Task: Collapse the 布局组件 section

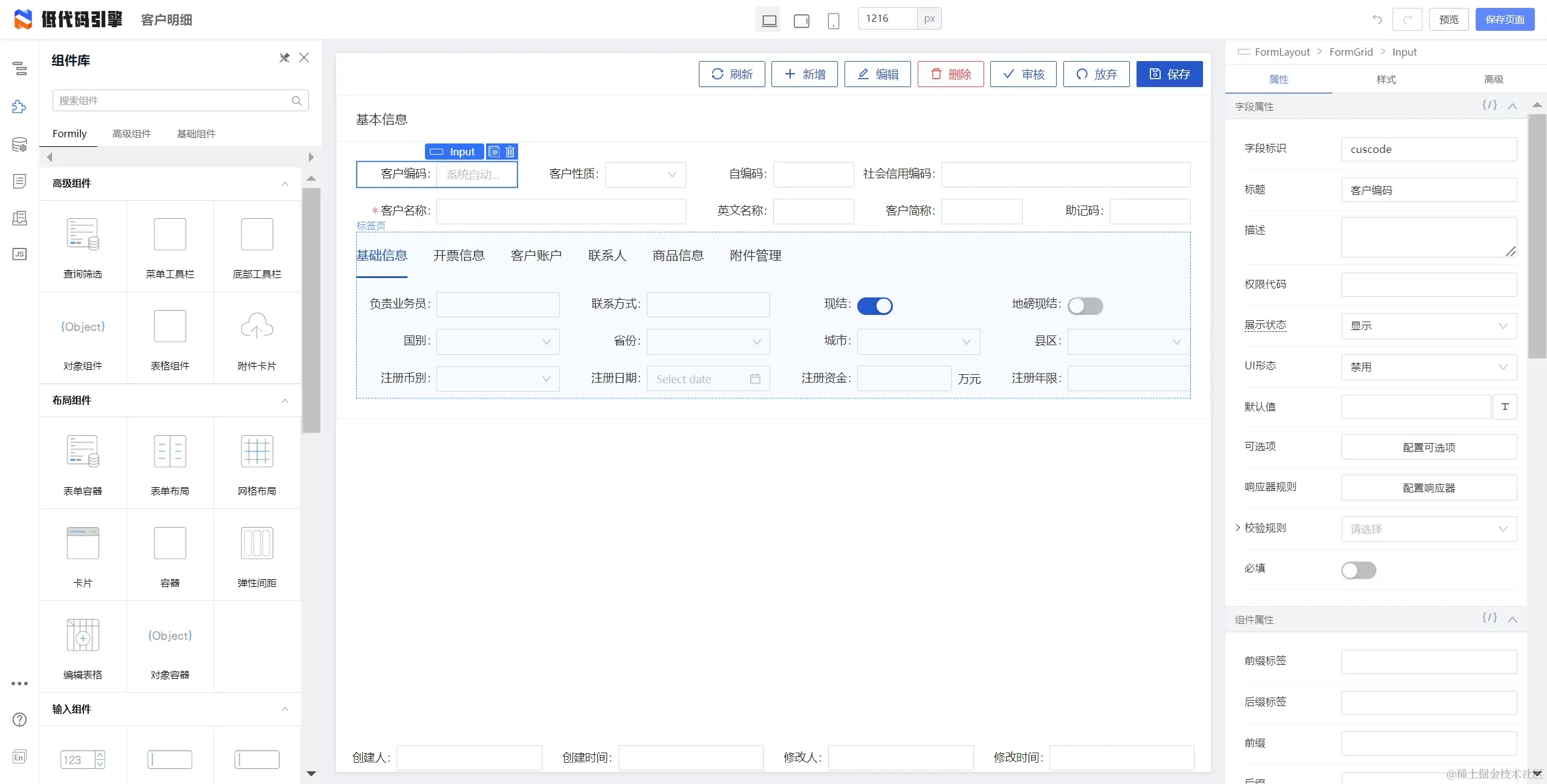Action: point(285,401)
